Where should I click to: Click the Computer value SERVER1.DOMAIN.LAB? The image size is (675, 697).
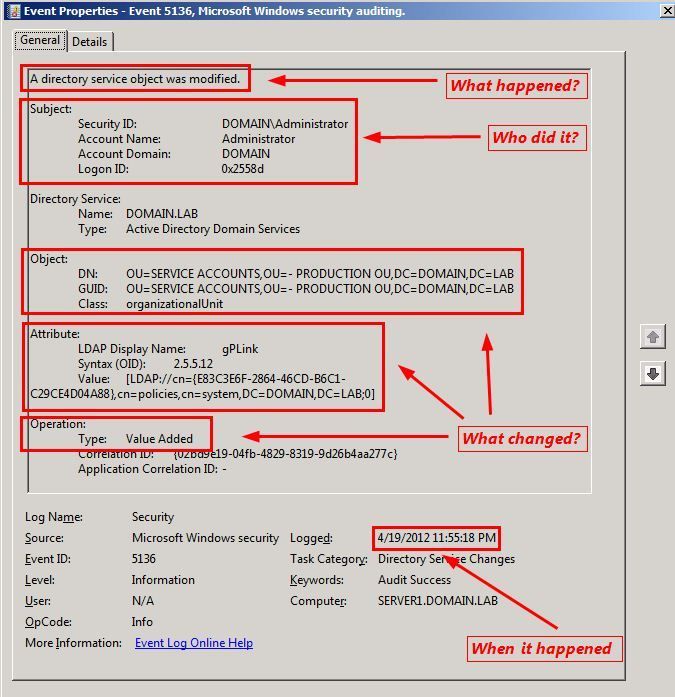438,601
